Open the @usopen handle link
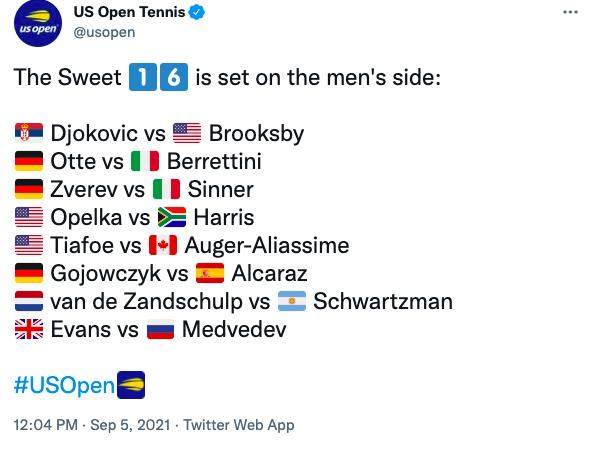This screenshot has height=449, width=594. tap(104, 33)
